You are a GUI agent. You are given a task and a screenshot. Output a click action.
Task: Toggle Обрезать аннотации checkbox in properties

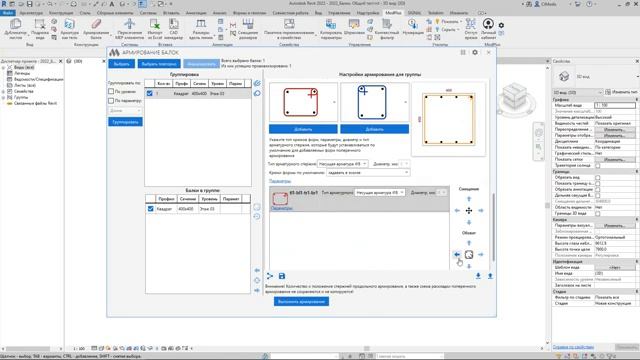point(598,189)
